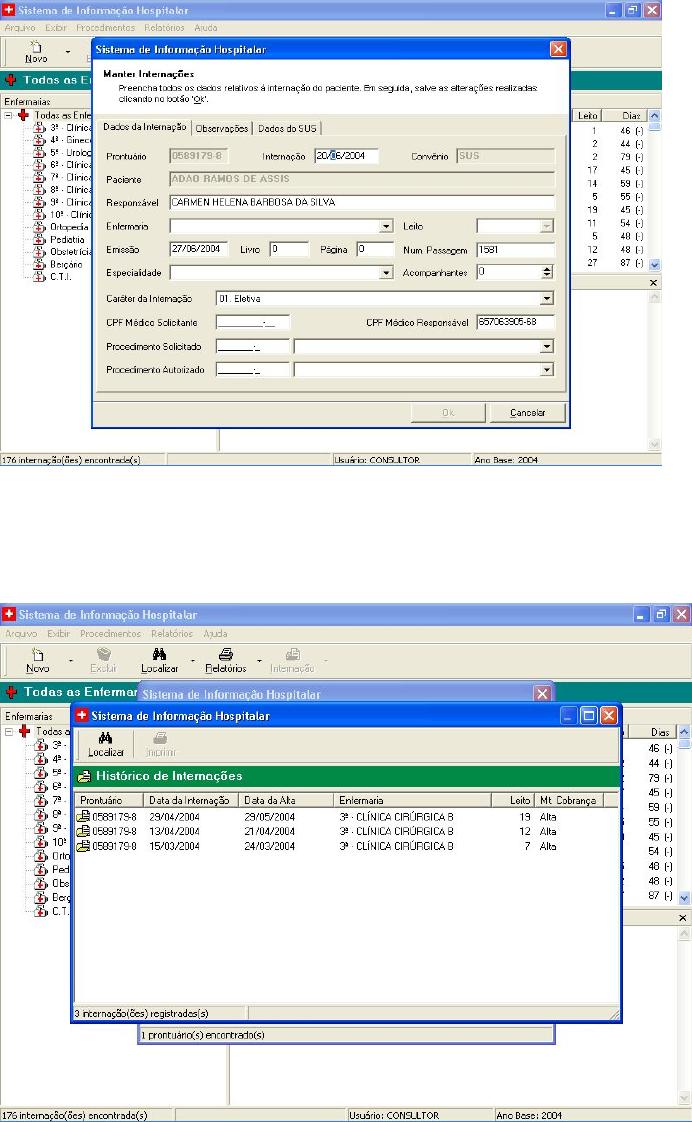Click Localizar binoculars inside the Histórico de Internações window

point(105,738)
